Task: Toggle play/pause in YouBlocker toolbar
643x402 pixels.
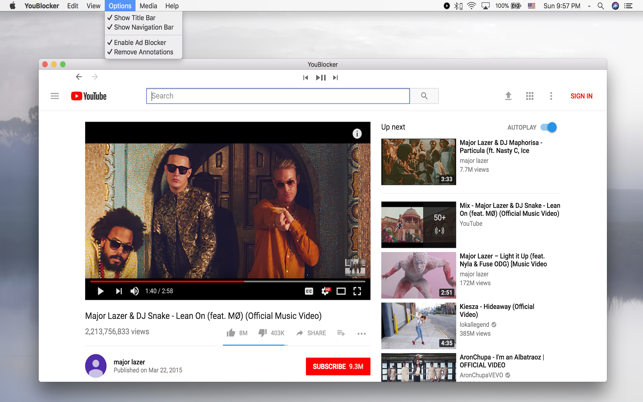Action: pos(321,78)
